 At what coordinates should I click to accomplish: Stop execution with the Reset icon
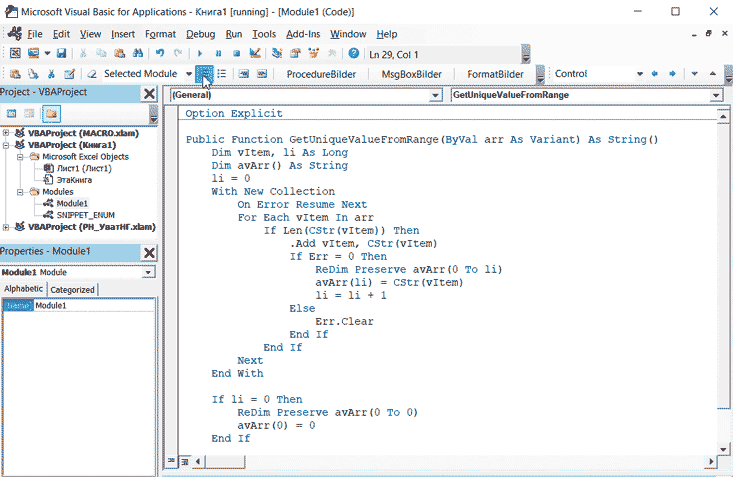(237, 54)
